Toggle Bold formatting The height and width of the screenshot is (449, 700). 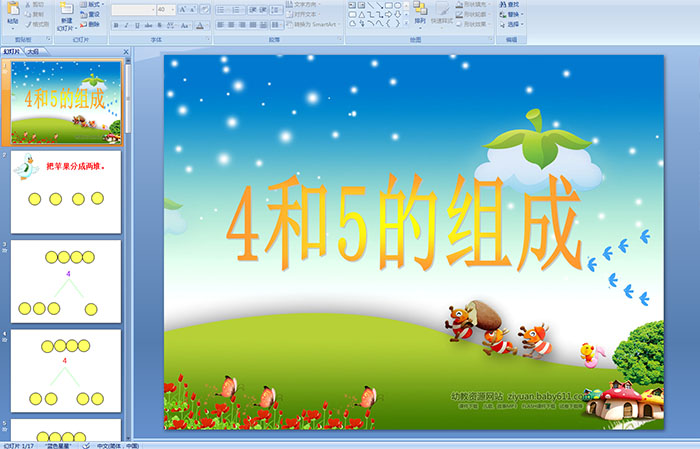116,25
